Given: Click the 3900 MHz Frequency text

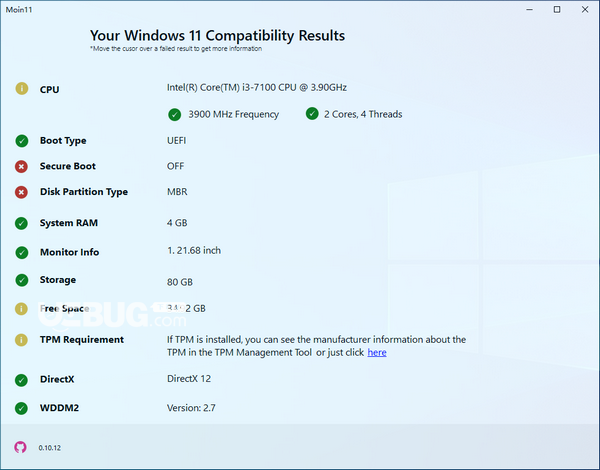Looking at the screenshot, I should point(233,114).
